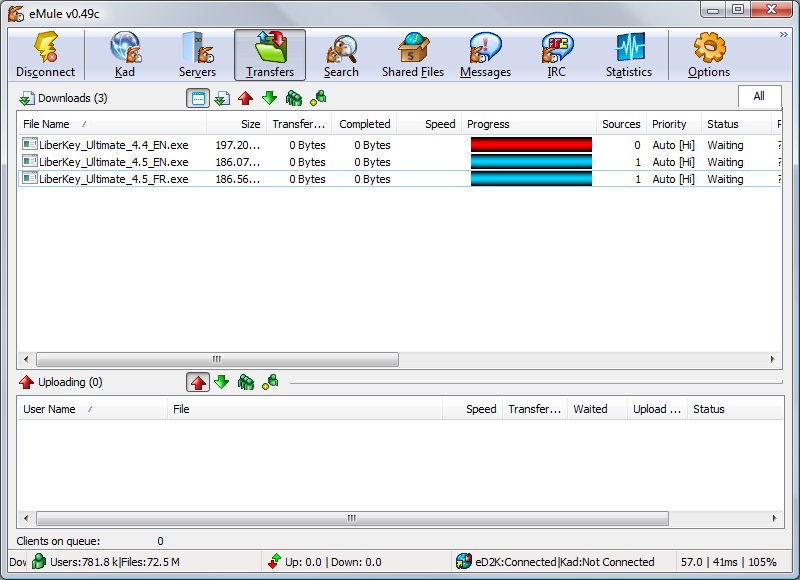Viewport: 800px width, 580px height.
Task: Show known clients icon in Downloads bar
Action: click(x=318, y=98)
